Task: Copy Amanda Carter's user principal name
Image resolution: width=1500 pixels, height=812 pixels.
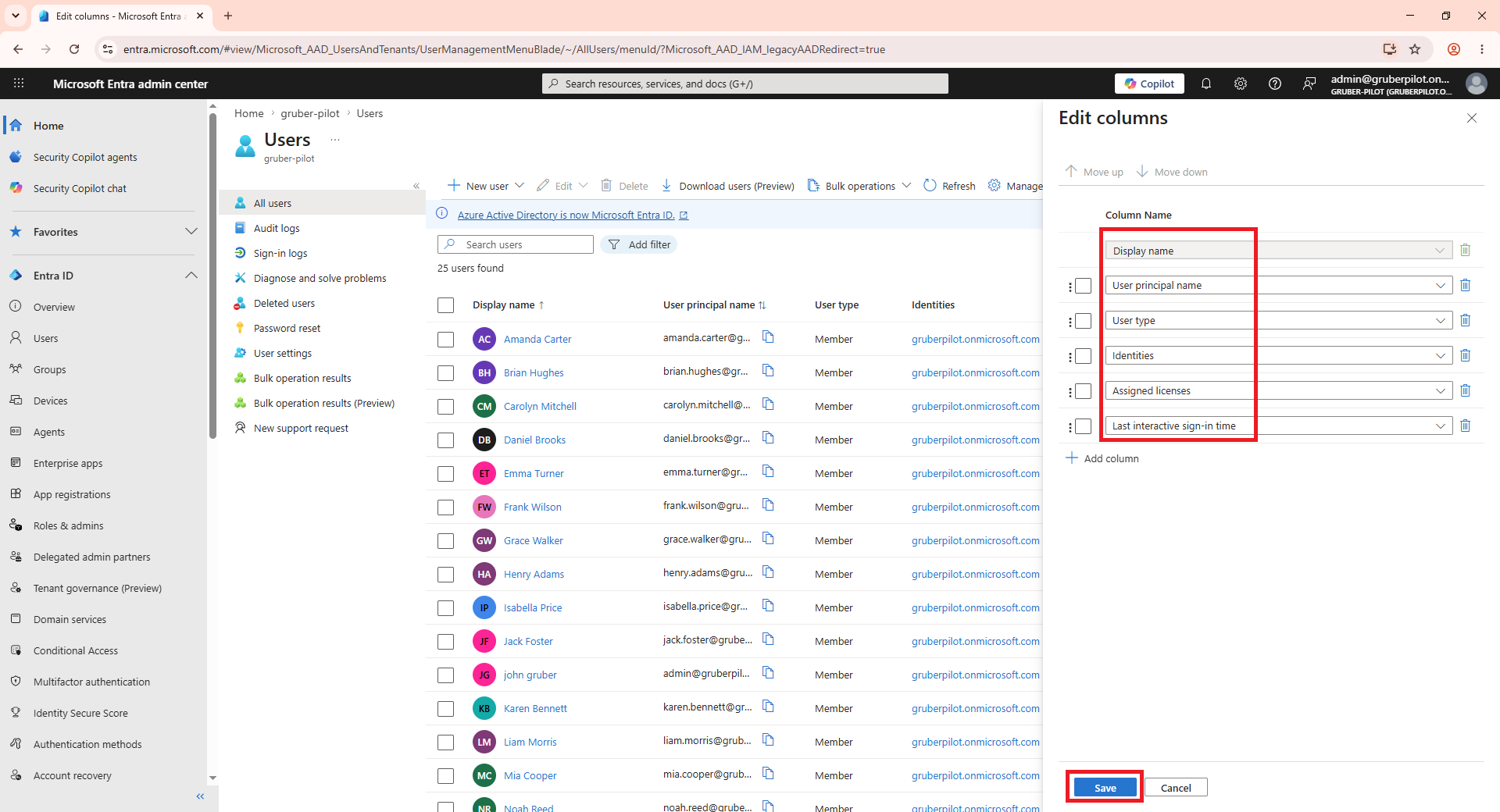Action: 768,337
